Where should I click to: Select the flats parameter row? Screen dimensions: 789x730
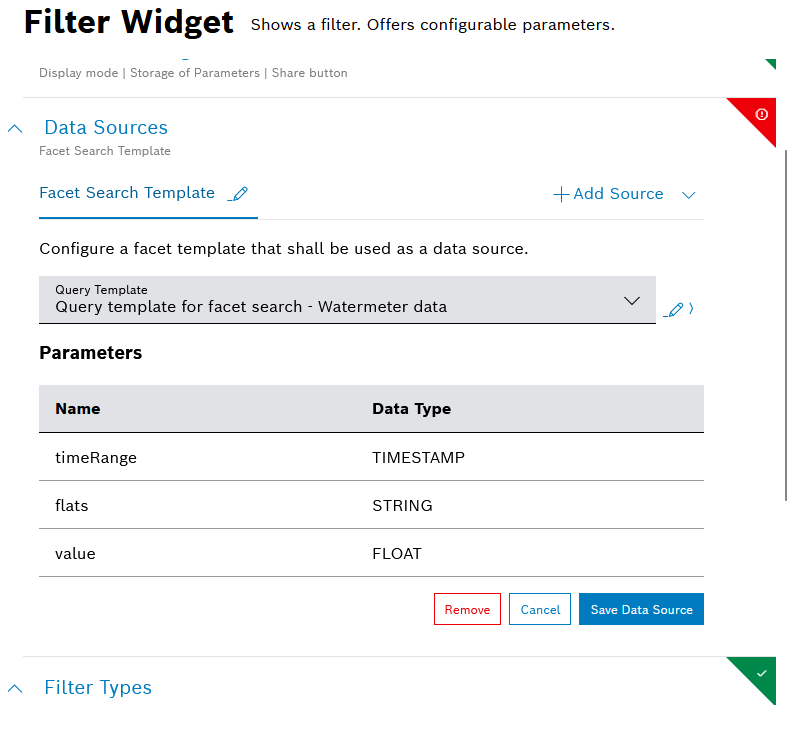[371, 505]
